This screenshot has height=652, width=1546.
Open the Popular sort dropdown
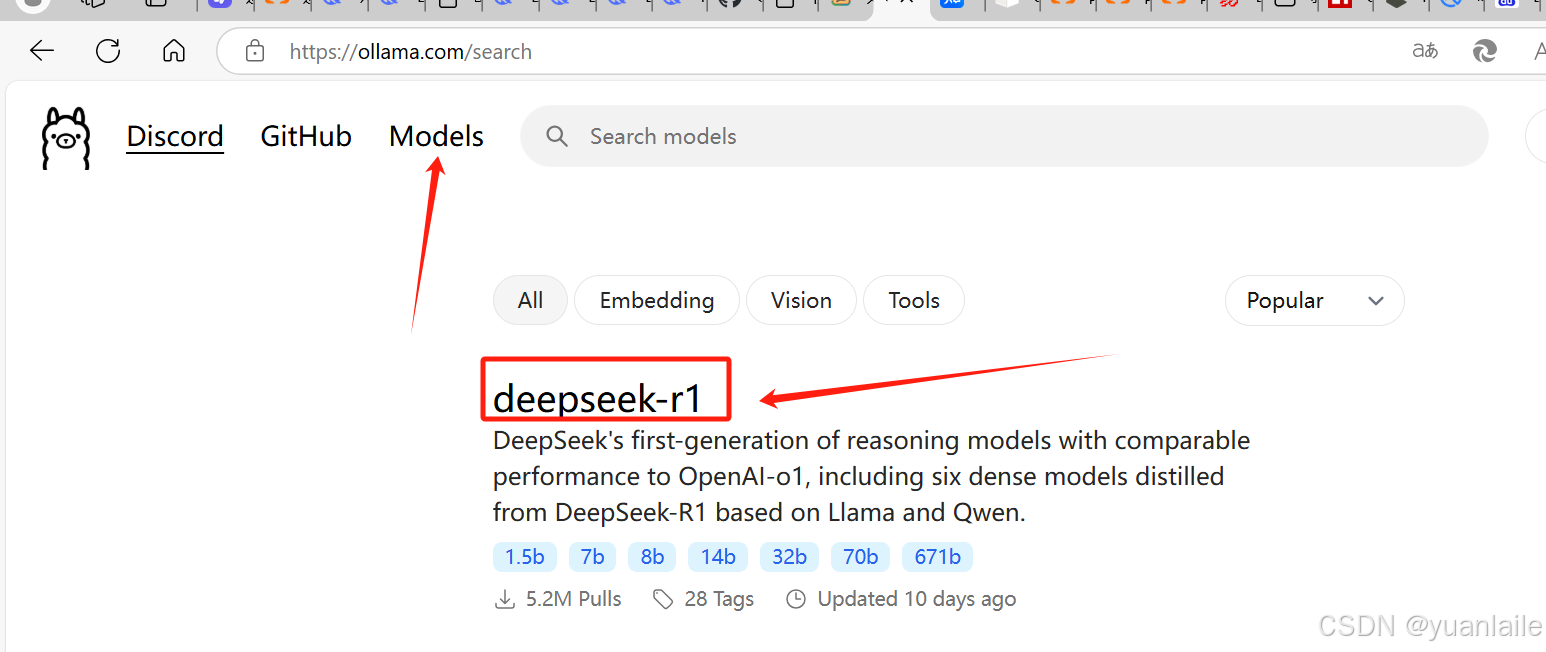point(1314,300)
